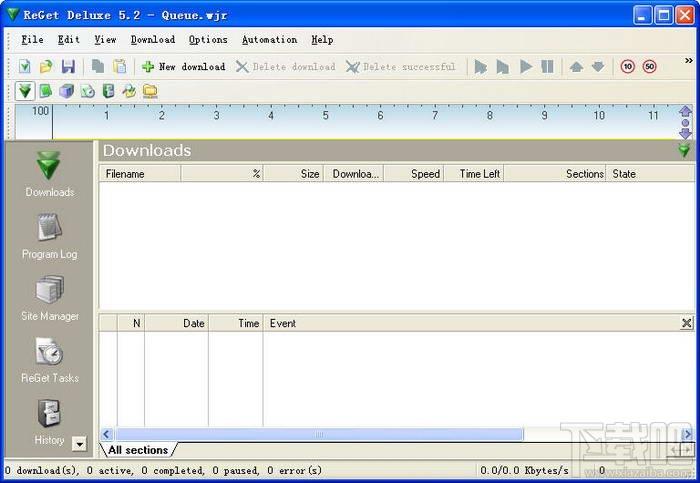Click the Copy icon in toolbar
The width and height of the screenshot is (700, 483).
coord(98,67)
